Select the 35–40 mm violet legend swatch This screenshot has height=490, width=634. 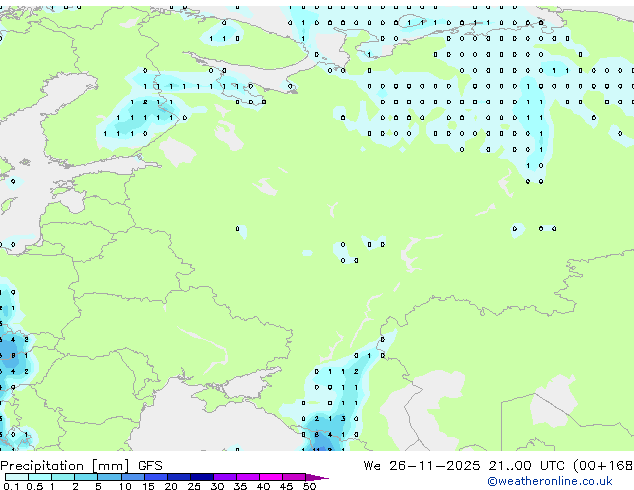[x=248, y=477]
